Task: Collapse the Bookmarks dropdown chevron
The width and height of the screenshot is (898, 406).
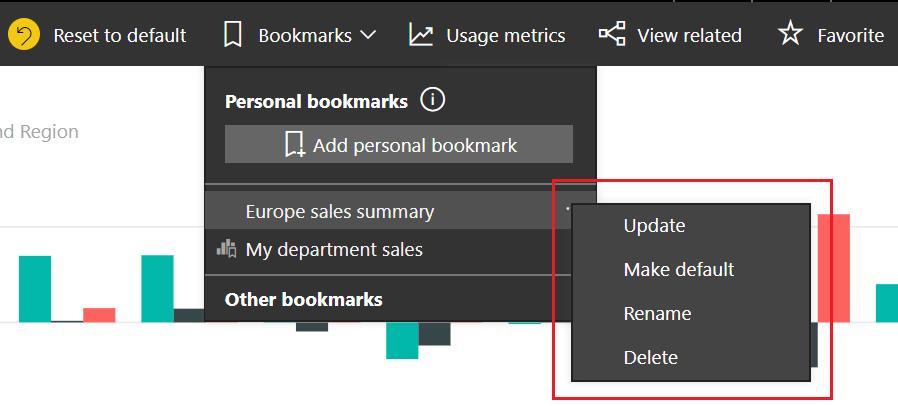Action: [367, 36]
